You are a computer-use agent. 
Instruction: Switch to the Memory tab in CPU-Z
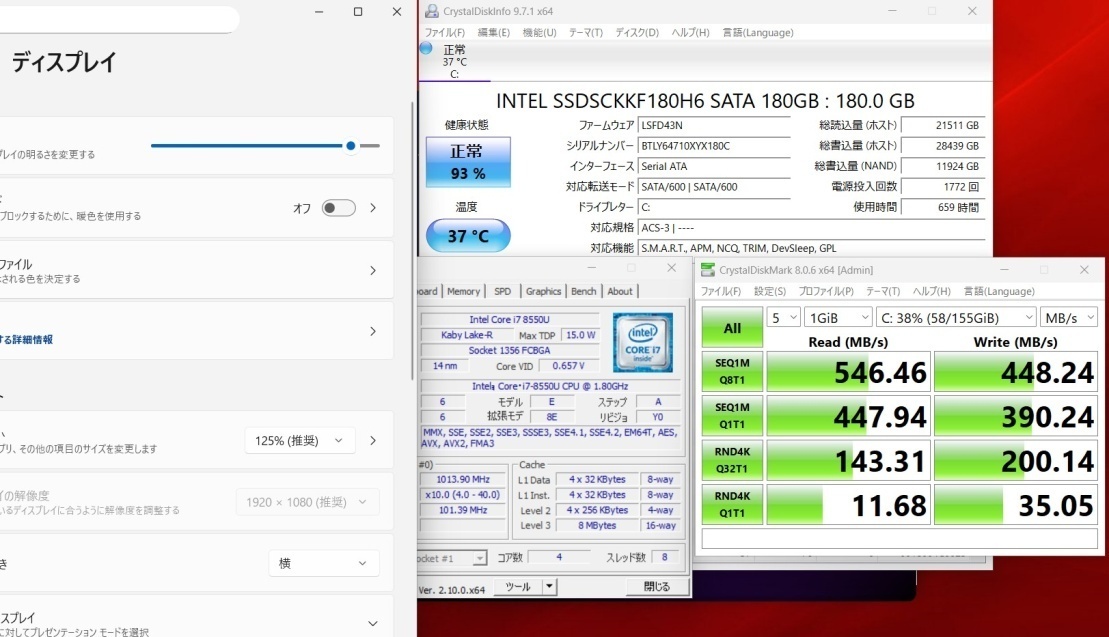(x=463, y=291)
